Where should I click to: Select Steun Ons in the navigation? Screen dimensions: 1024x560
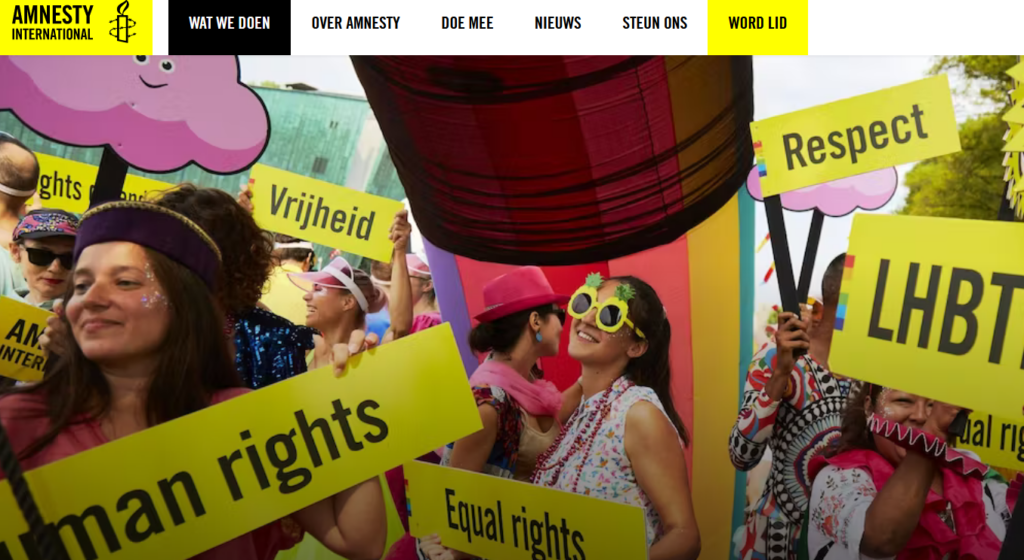click(654, 23)
